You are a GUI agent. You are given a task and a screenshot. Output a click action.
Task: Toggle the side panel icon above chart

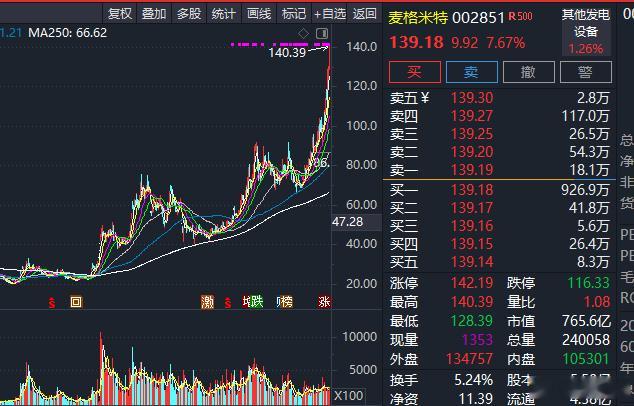point(322,33)
